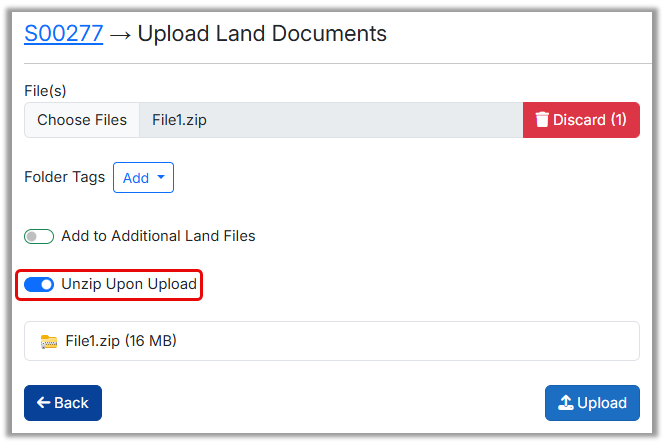Click the trash can icon in Discard
The image size is (664, 444).
[x=542, y=120]
